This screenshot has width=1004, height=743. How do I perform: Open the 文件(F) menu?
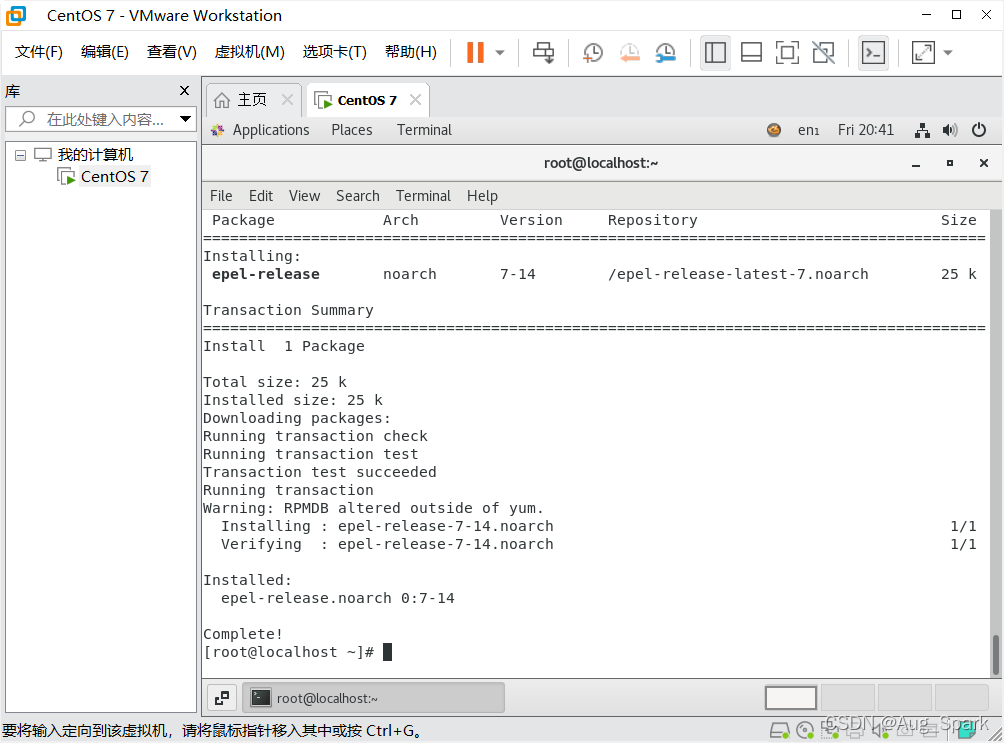click(38, 52)
